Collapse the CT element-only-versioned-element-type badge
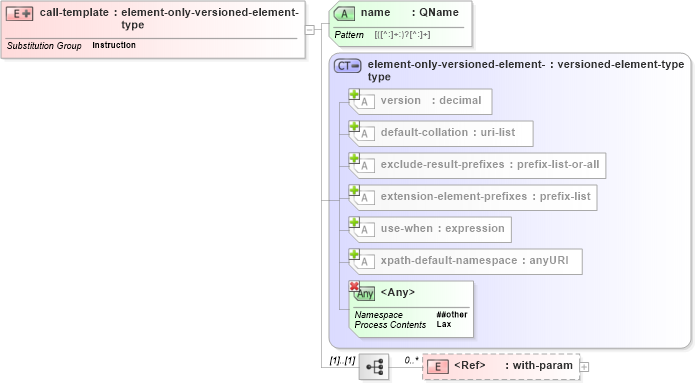Screen dimensions: 696x384 point(348,66)
